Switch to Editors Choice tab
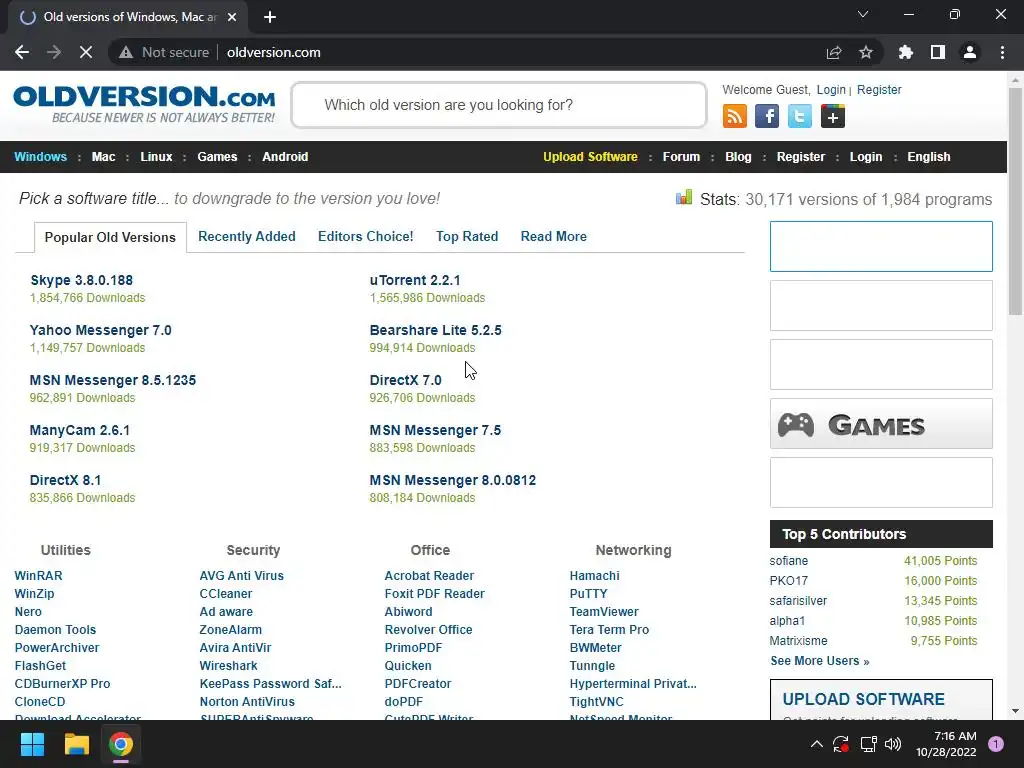Viewport: 1024px width, 768px height. coord(366,236)
